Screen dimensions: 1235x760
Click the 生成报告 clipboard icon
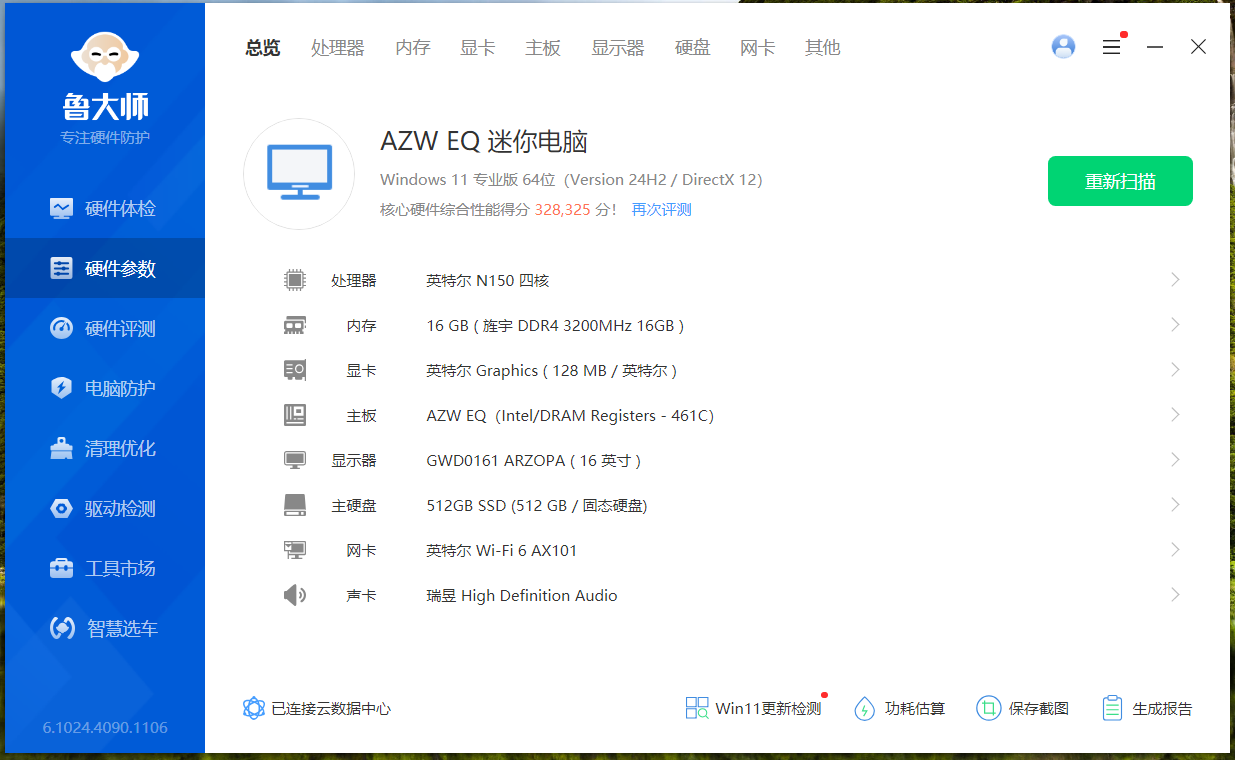coord(1112,708)
